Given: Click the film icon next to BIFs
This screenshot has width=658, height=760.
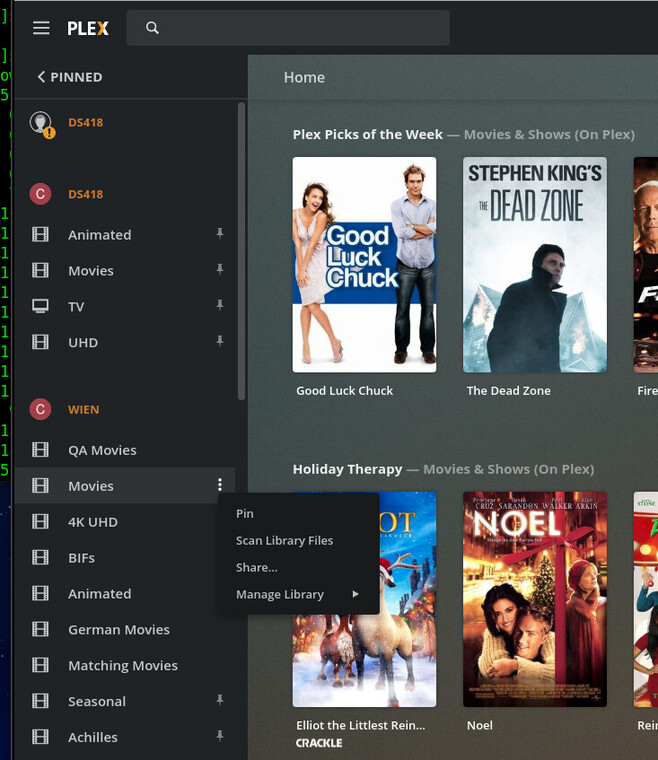Looking at the screenshot, I should click(40, 557).
